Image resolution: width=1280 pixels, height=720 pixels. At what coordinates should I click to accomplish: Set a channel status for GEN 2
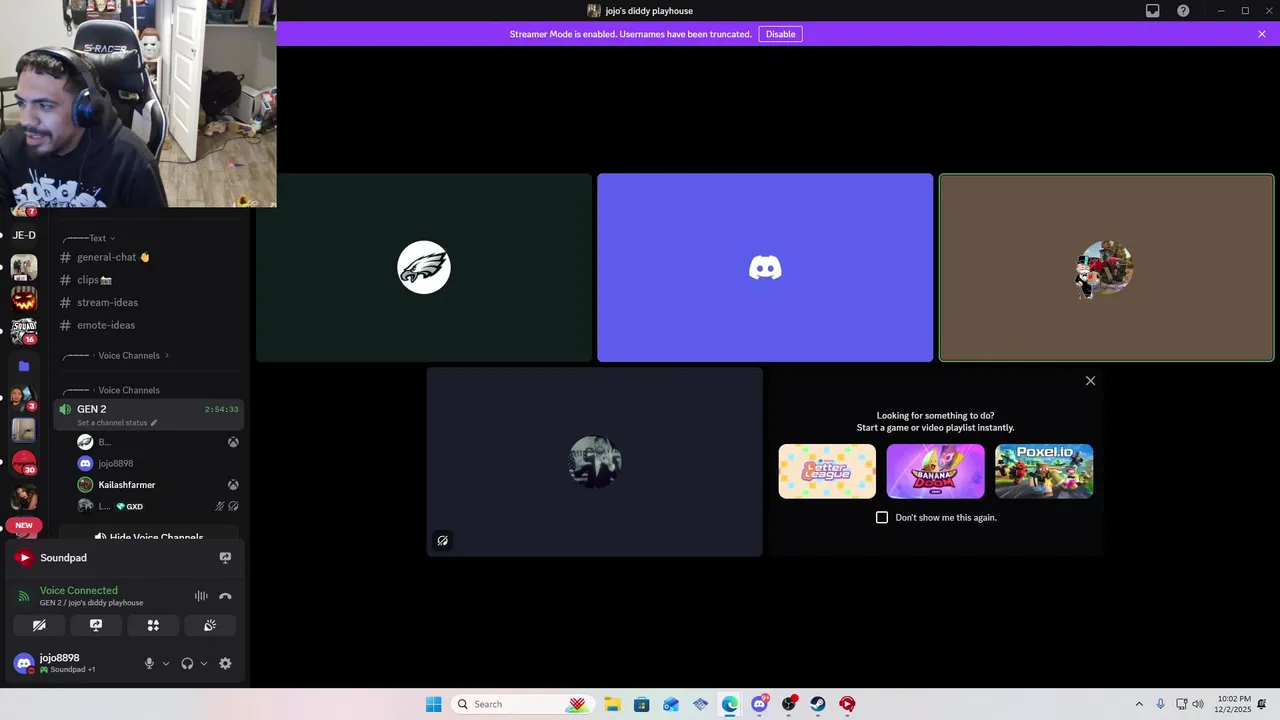(x=118, y=423)
